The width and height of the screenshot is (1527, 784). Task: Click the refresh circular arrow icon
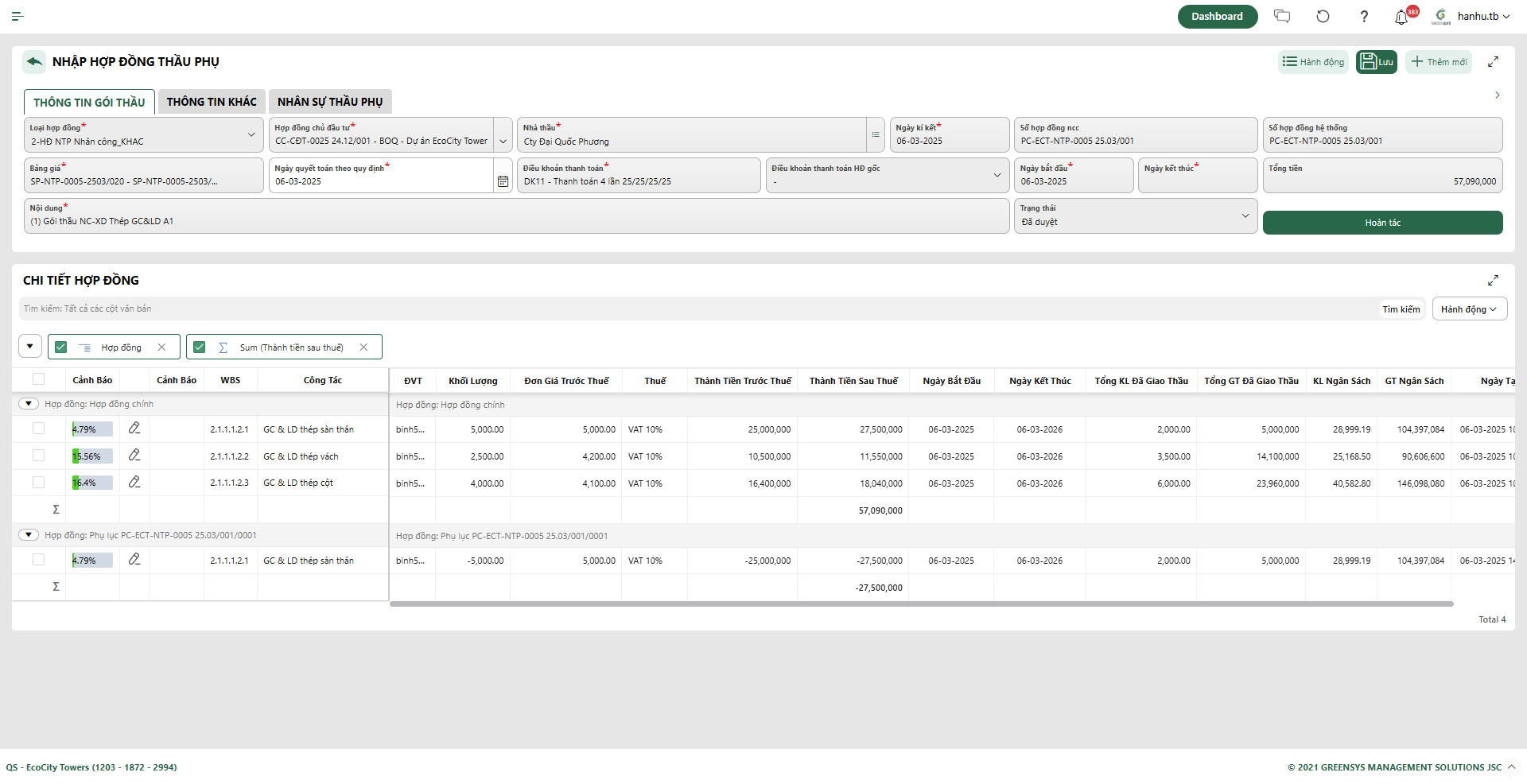pyautogui.click(x=1323, y=16)
